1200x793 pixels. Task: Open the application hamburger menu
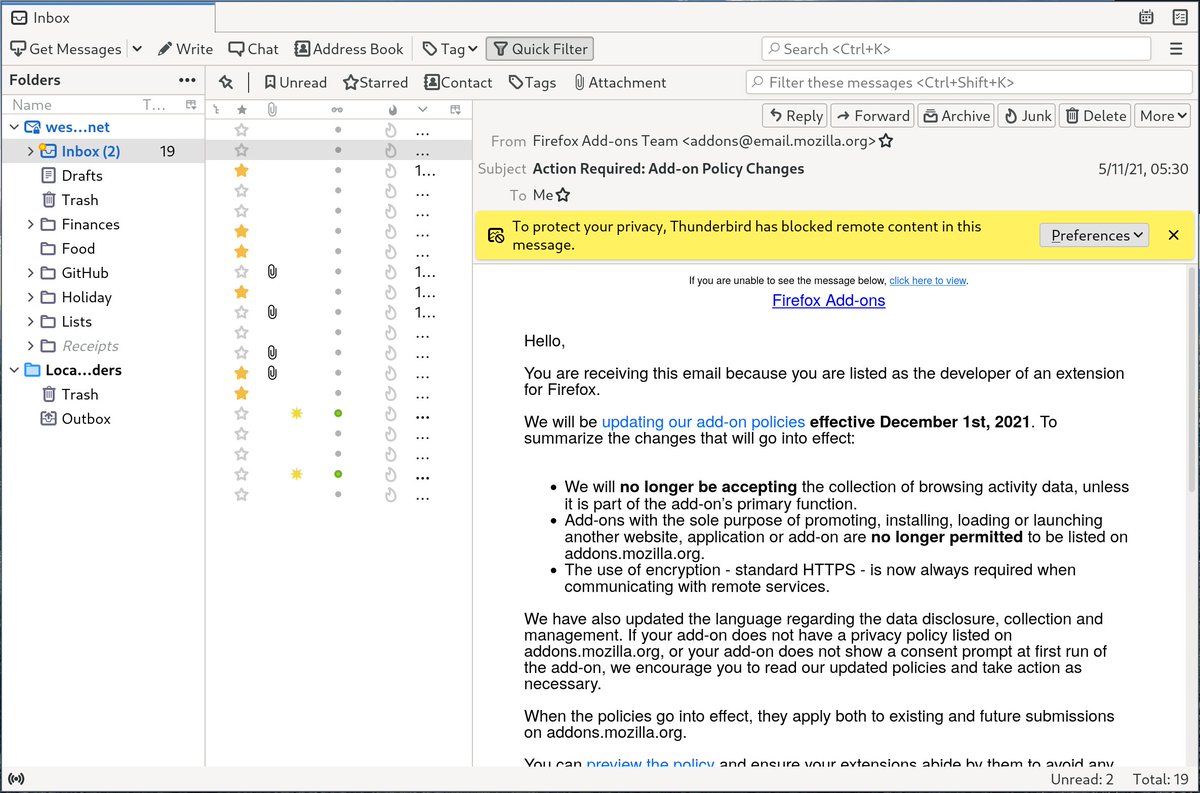(x=1175, y=48)
